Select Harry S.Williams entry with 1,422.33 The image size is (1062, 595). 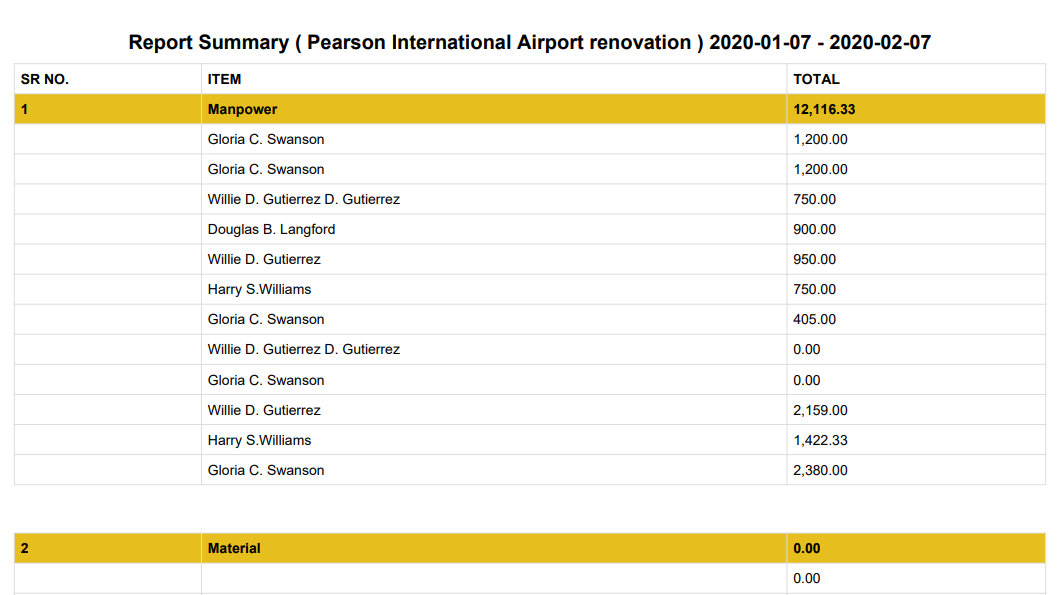pyautogui.click(x=259, y=440)
